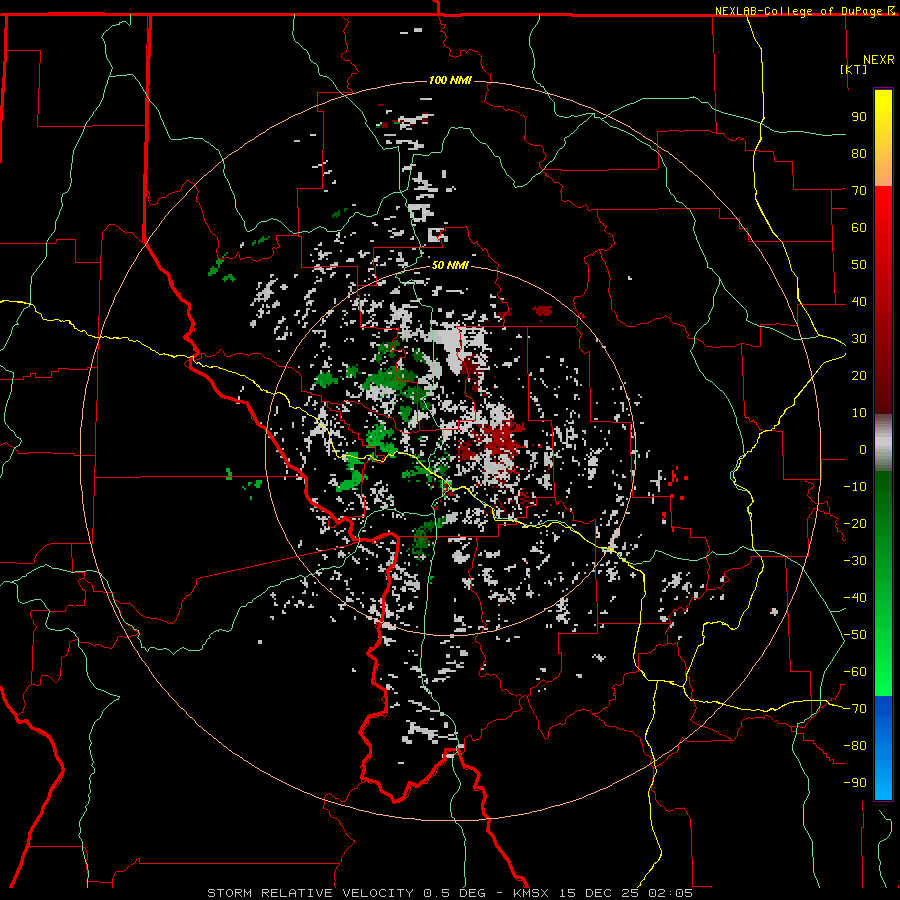The image size is (900, 900).
Task: Click the -10 scale label
Action: coord(855,487)
